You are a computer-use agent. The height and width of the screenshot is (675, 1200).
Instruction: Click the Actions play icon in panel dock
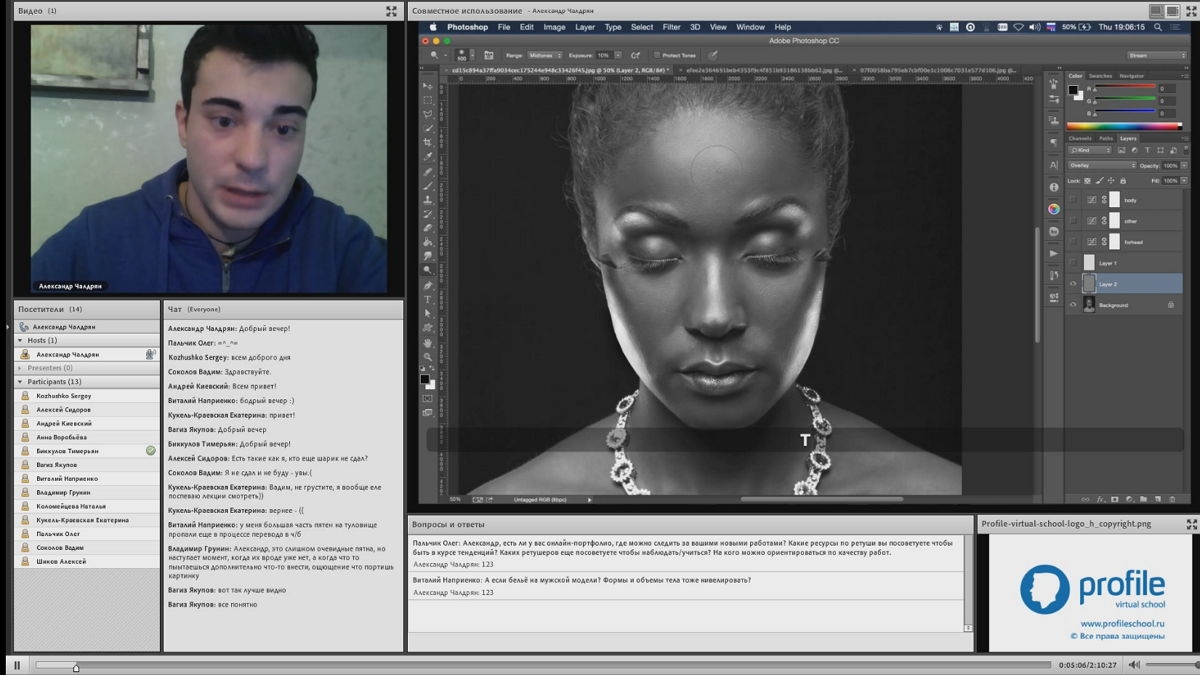pyautogui.click(x=1054, y=252)
